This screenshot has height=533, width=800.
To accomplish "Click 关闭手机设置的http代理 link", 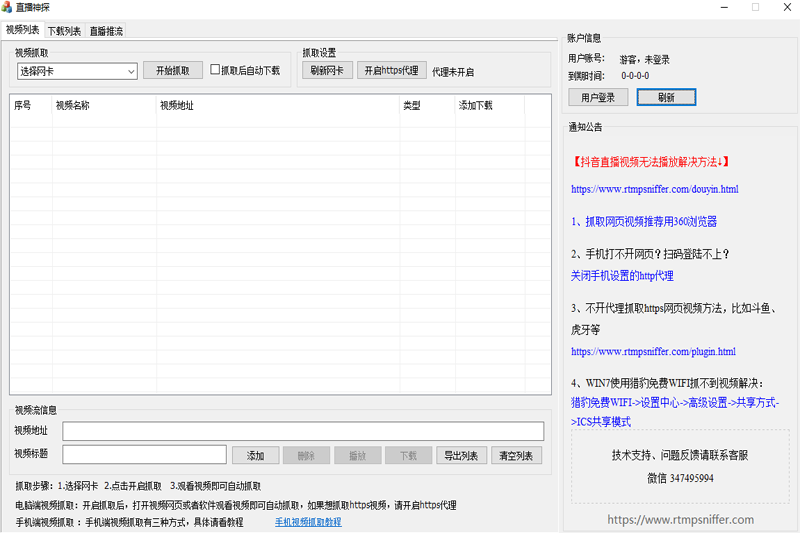I will click(622, 276).
